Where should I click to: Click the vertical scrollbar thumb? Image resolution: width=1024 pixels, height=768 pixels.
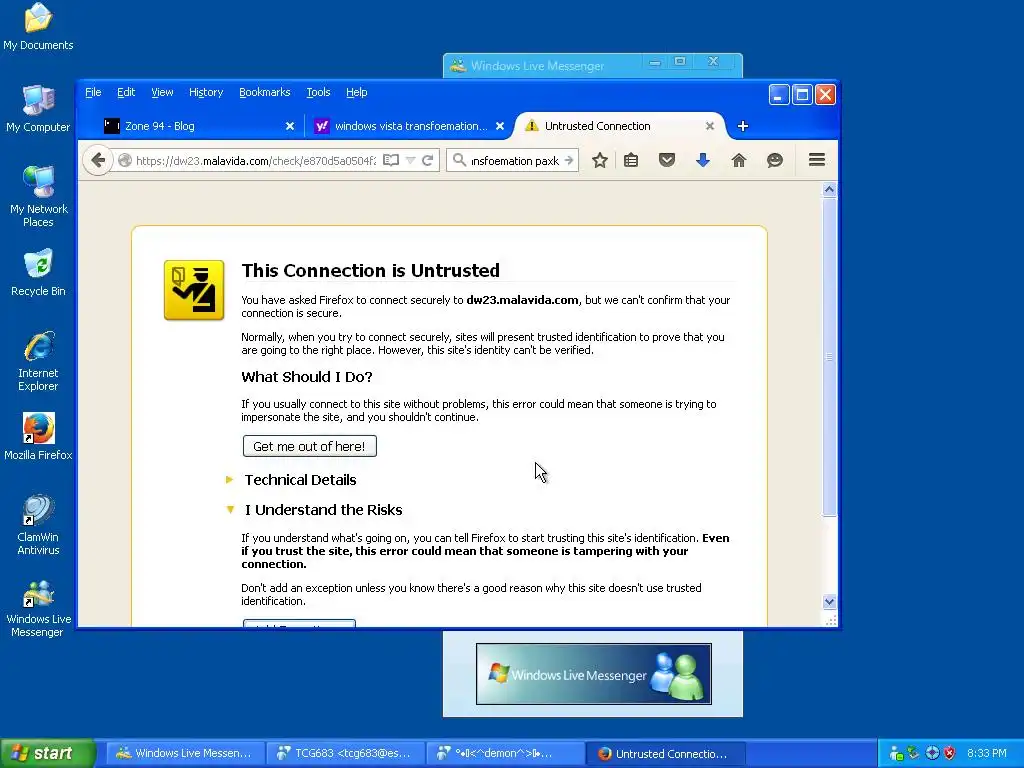pos(829,357)
